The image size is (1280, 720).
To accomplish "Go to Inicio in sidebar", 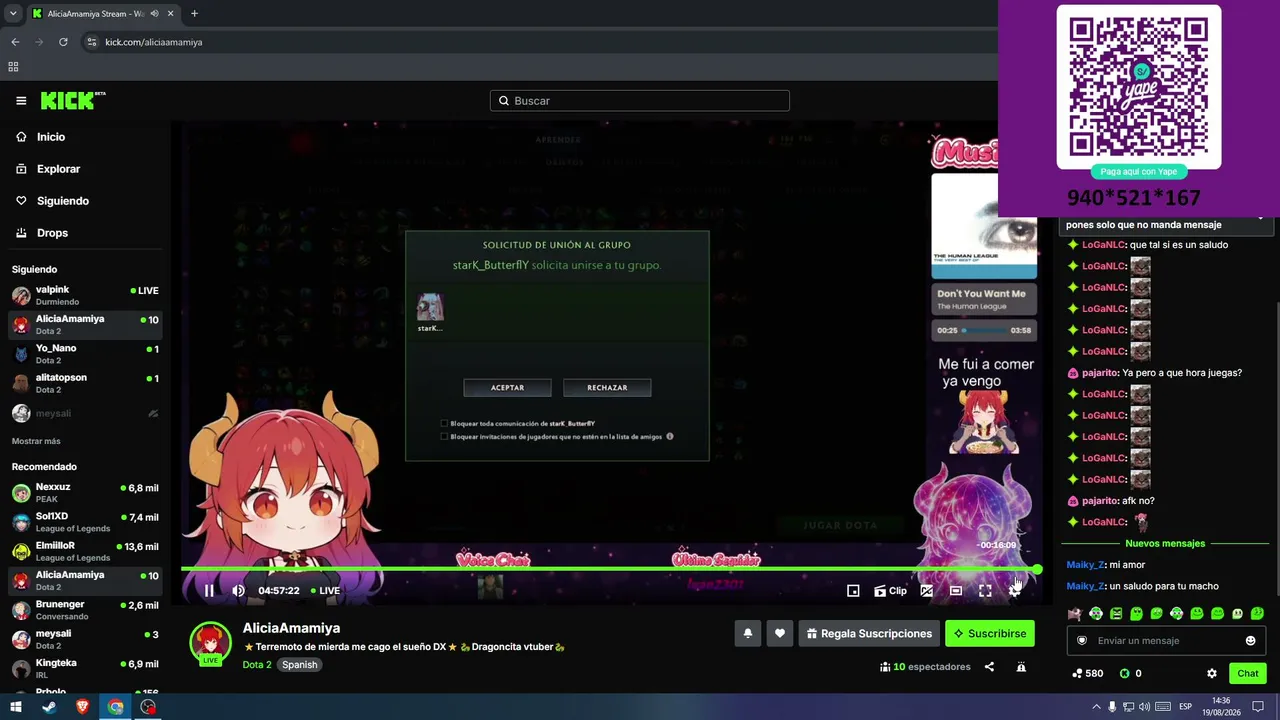I will pyautogui.click(x=50, y=137).
